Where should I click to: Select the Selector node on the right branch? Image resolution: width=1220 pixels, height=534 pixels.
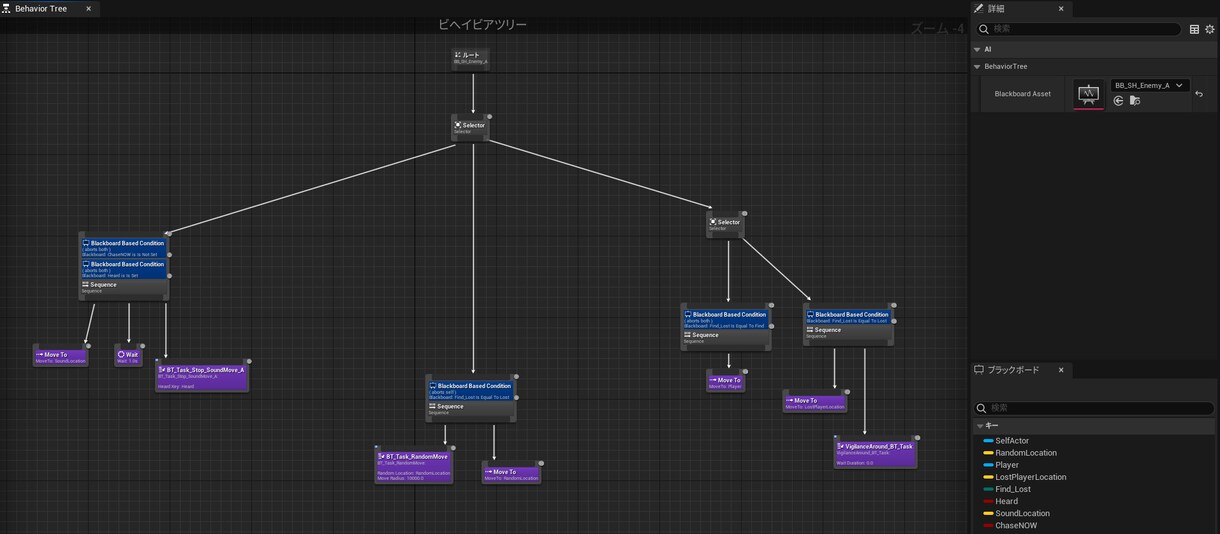725,224
